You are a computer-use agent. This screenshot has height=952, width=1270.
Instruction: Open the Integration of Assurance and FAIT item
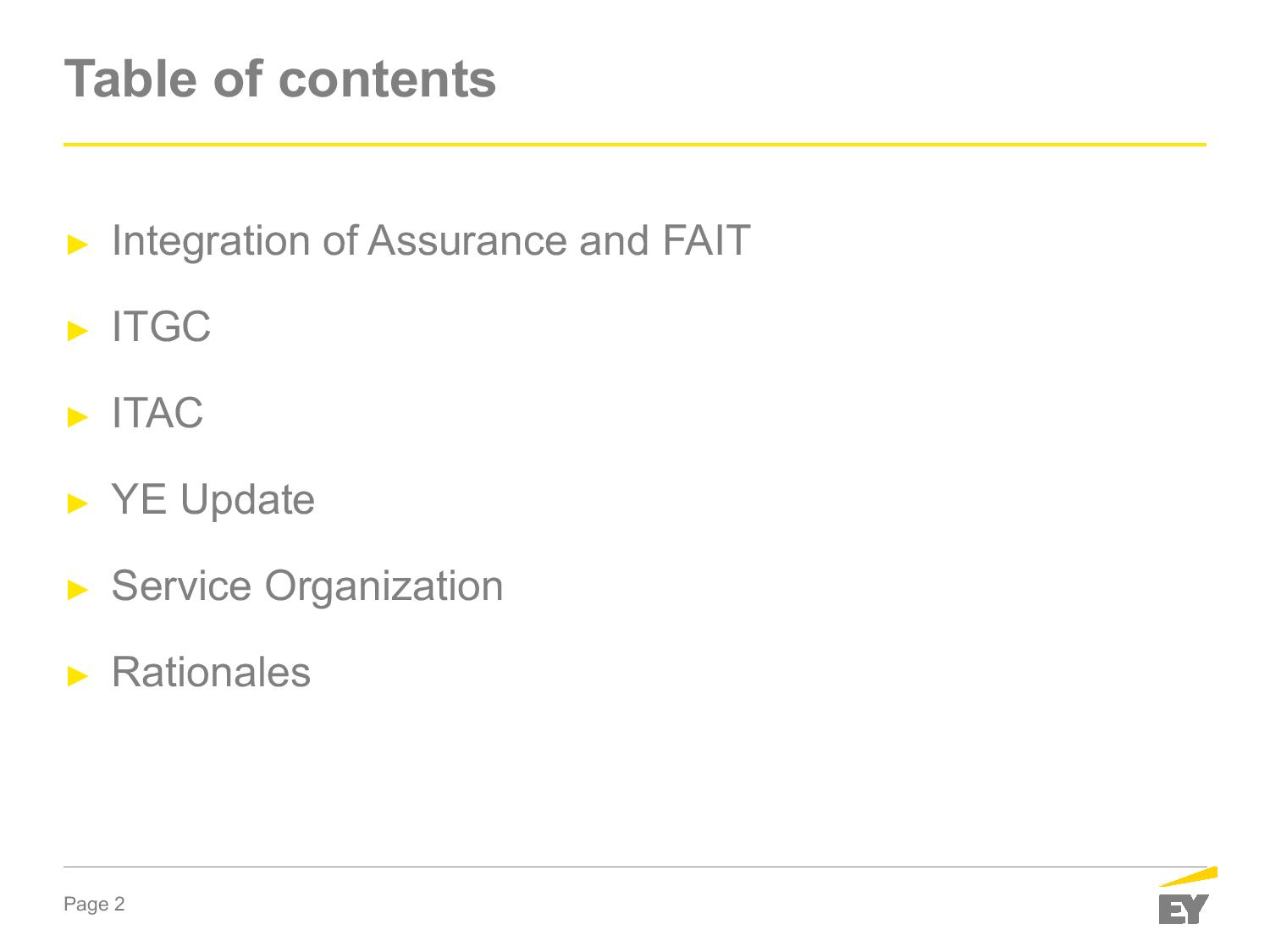[x=430, y=240]
